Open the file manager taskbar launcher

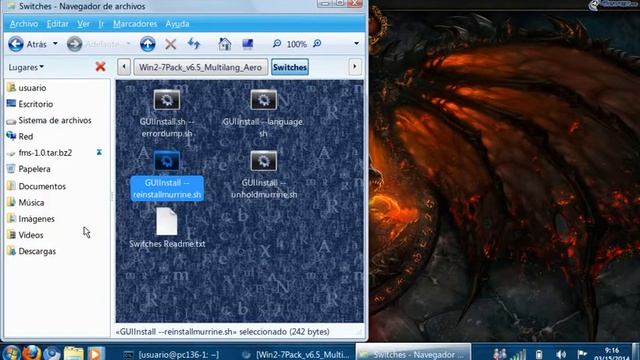pyautogui.click(x=73, y=353)
